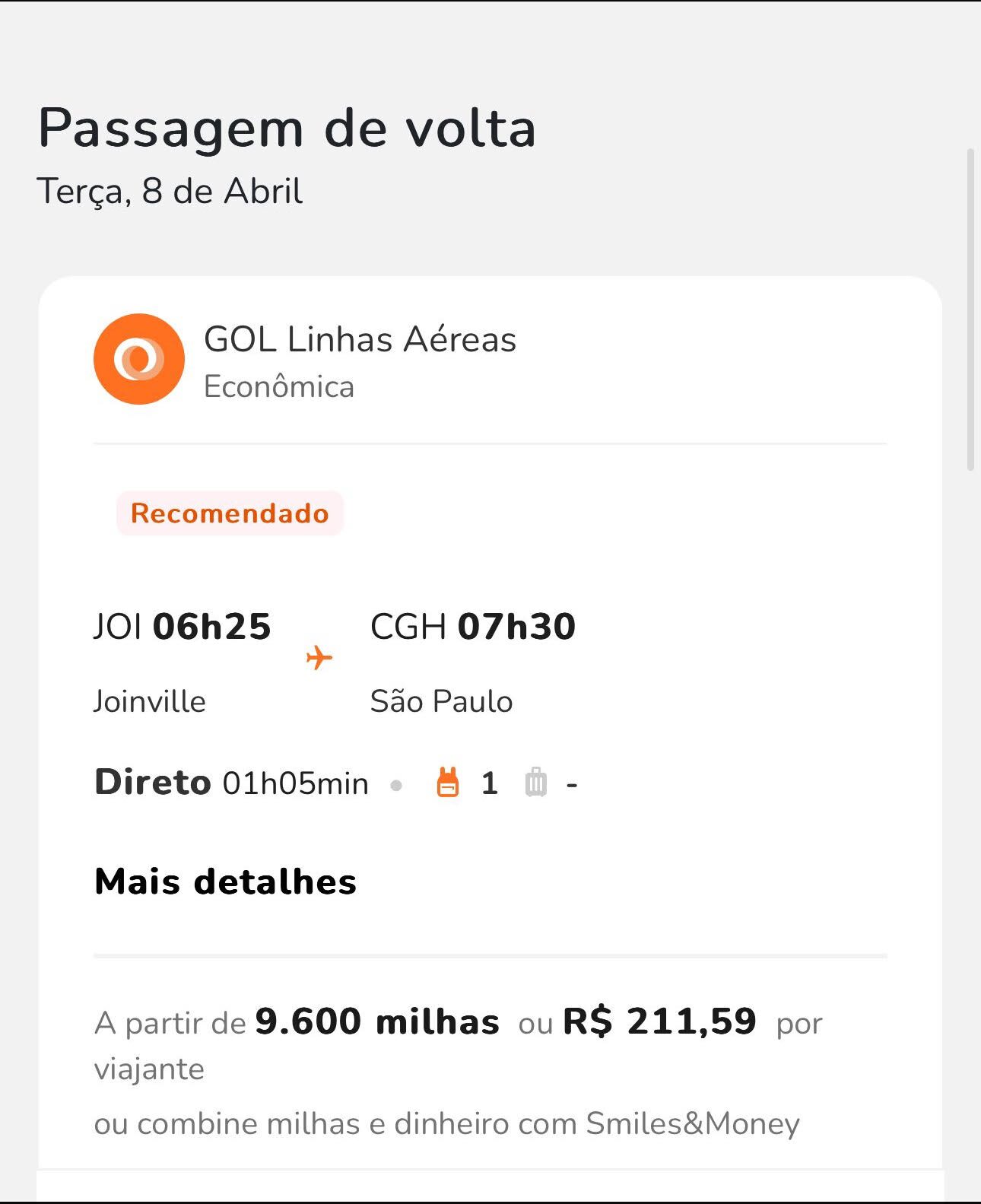981x1204 pixels.
Task: Open the Smiles&Money combination text
Action: tap(447, 1123)
